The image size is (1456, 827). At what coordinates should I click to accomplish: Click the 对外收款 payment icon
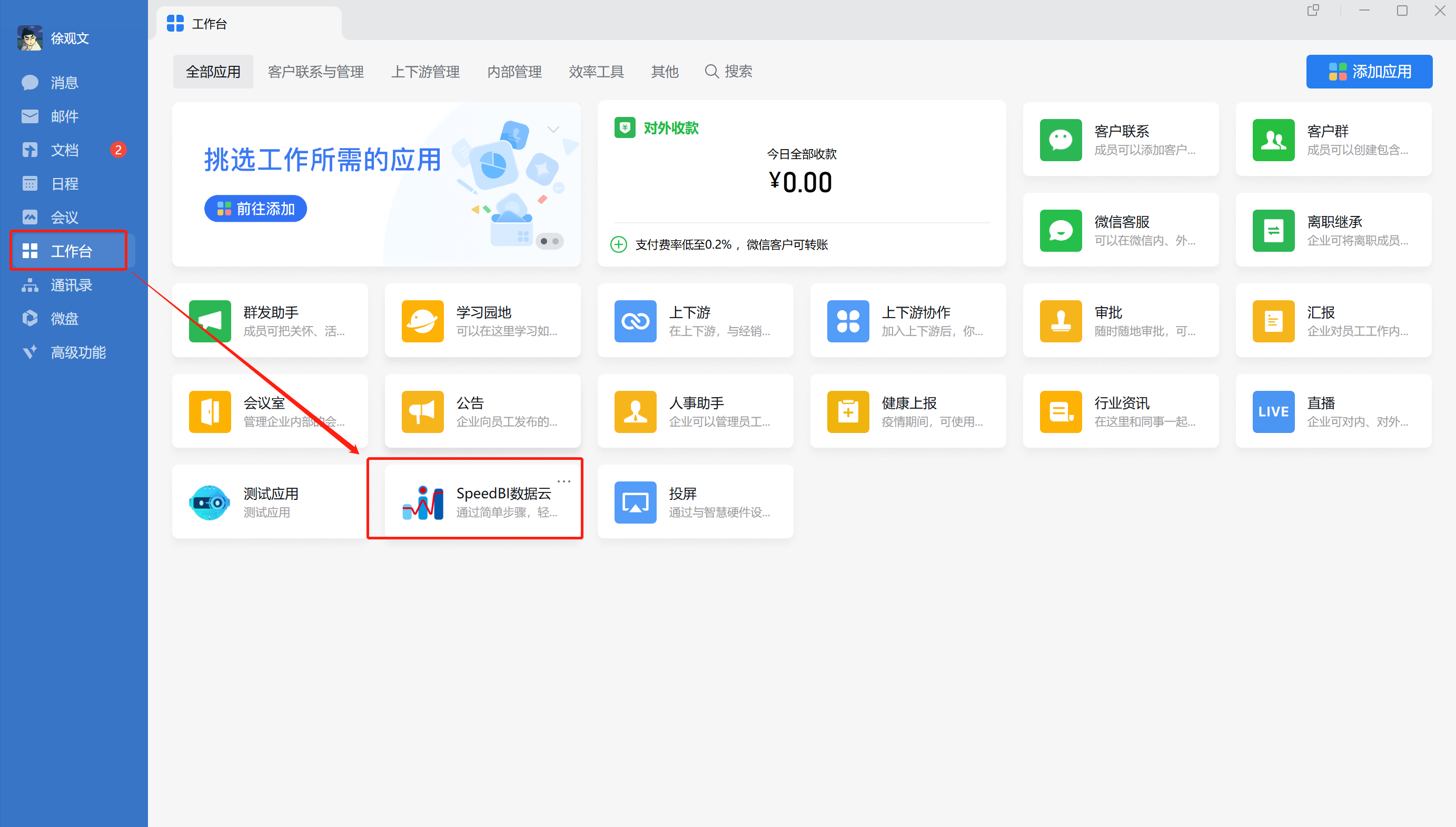coord(625,128)
